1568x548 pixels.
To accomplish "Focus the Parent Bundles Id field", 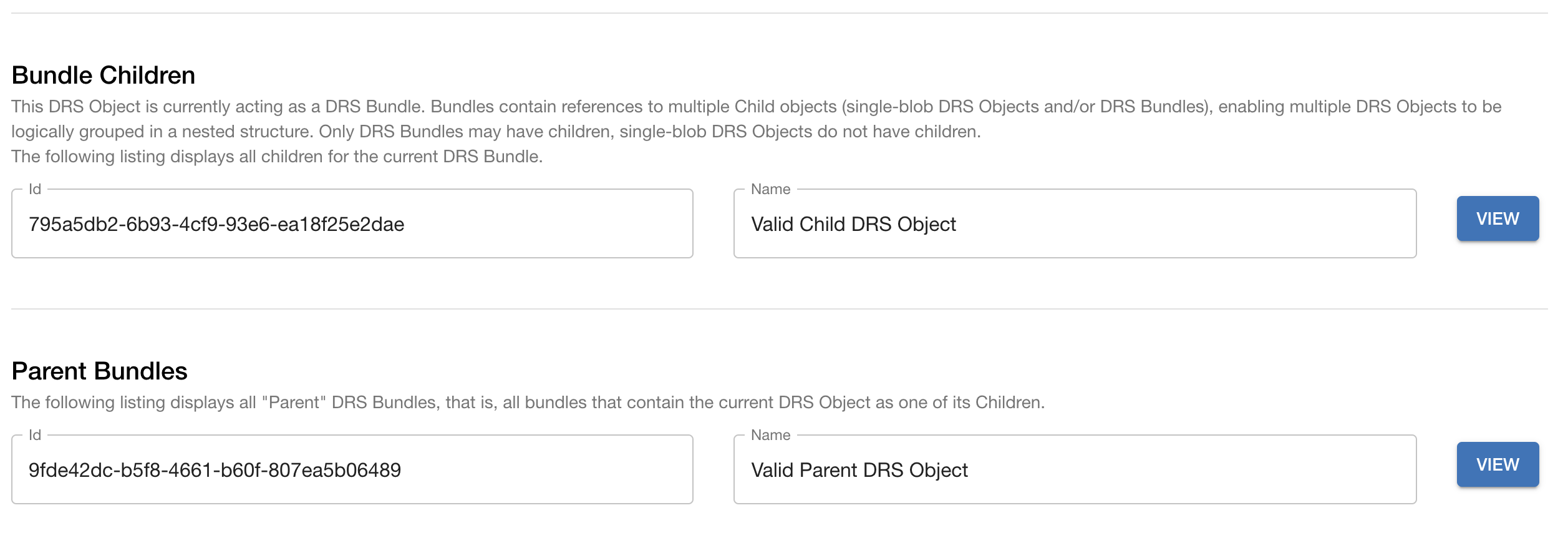I will coord(352,470).
